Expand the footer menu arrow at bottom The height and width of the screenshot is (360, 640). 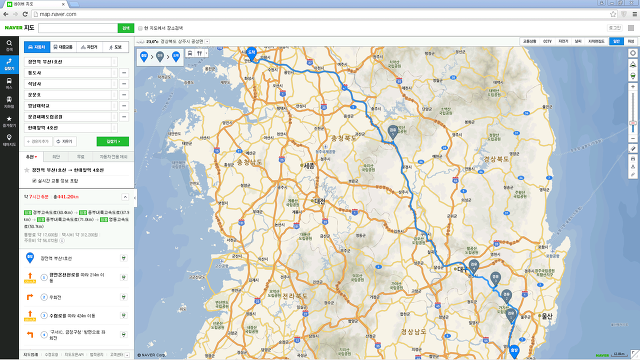coord(127,355)
